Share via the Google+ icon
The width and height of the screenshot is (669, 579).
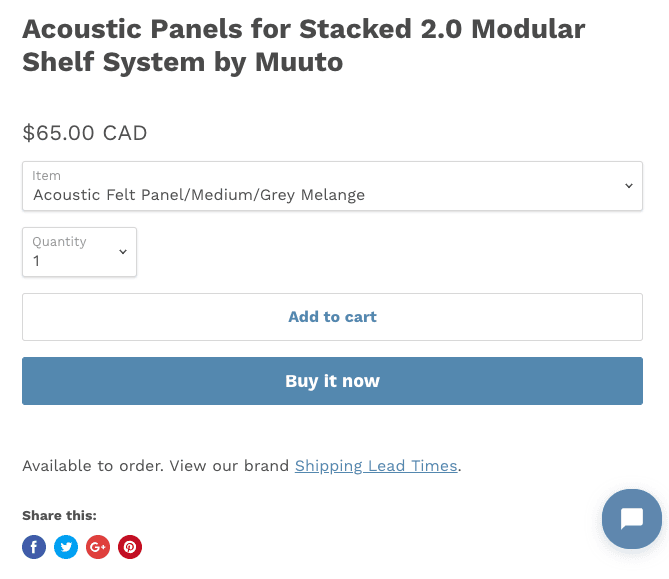(x=98, y=547)
